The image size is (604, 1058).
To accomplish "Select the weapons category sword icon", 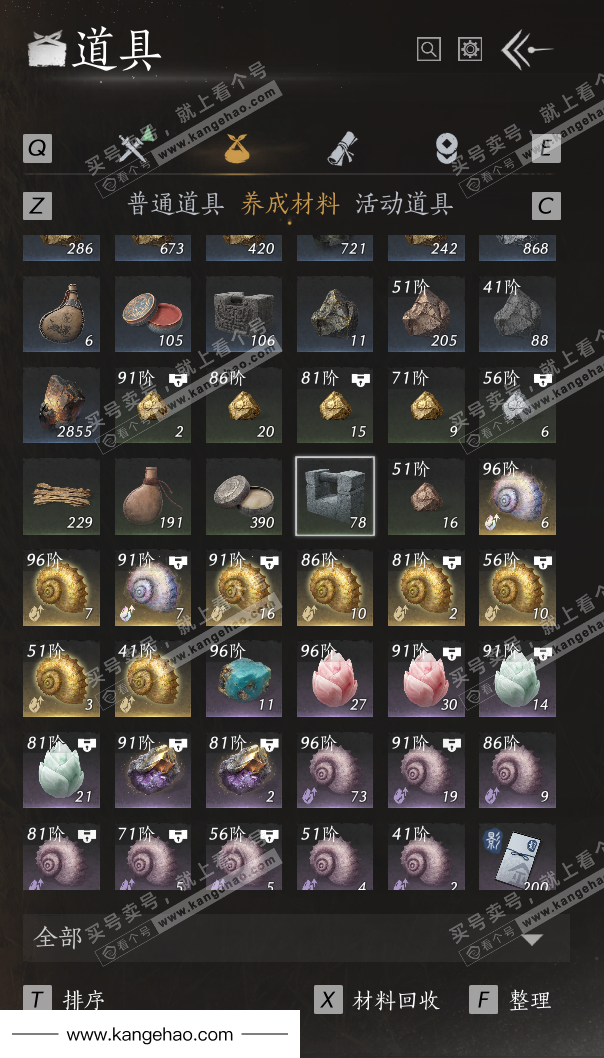I will [135, 146].
